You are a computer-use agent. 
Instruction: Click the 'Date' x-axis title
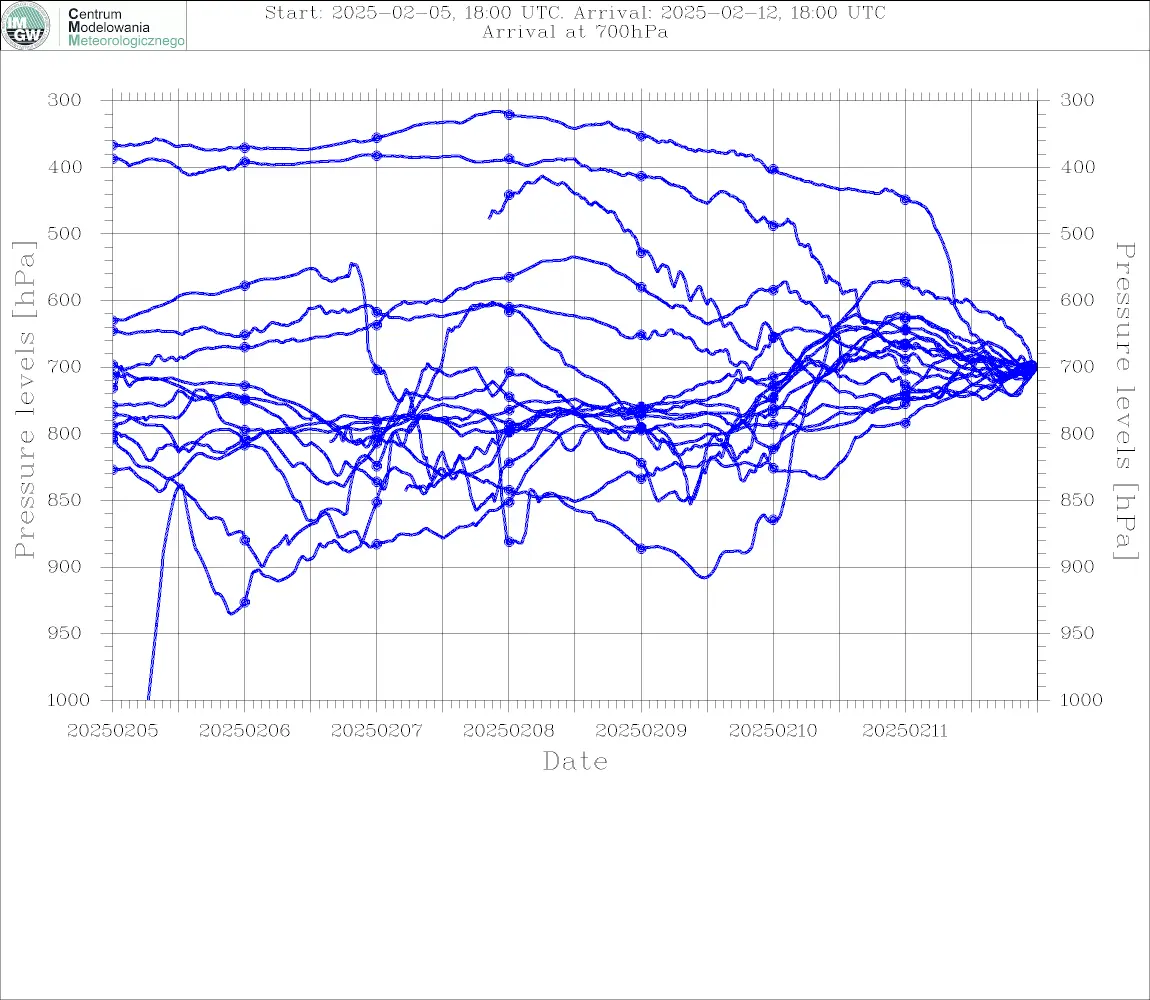(576, 762)
